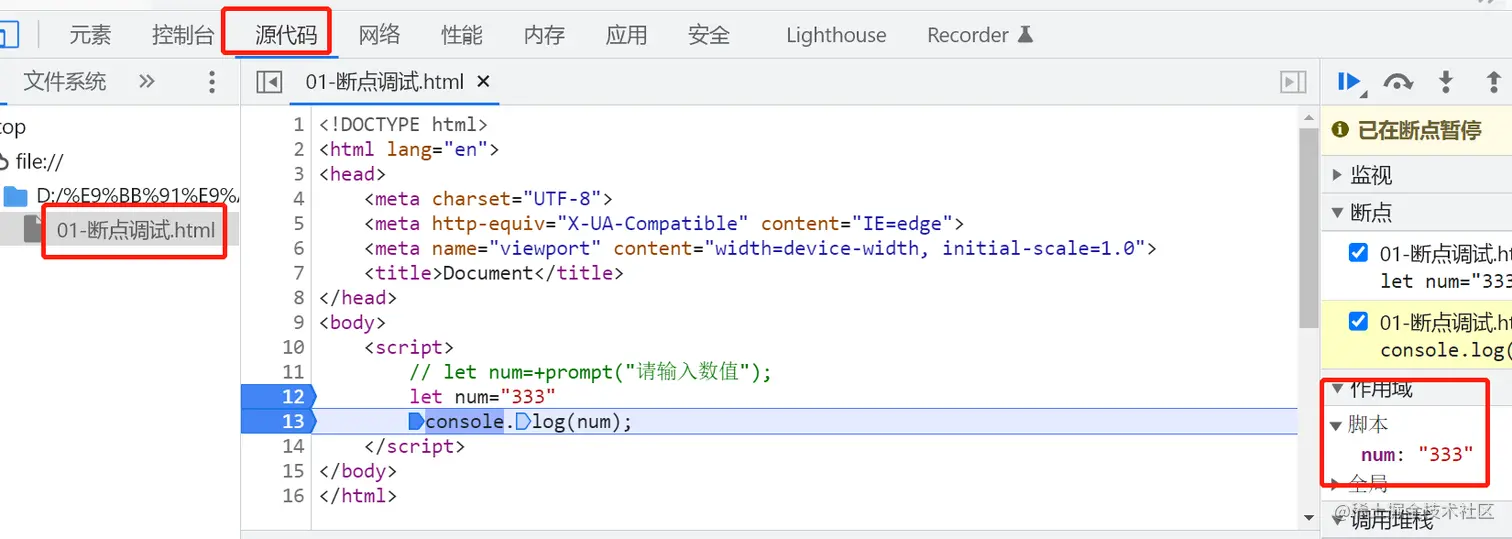Select the 文件系统 Filesystem navigator tab
This screenshot has height=539, width=1512.
point(64,82)
